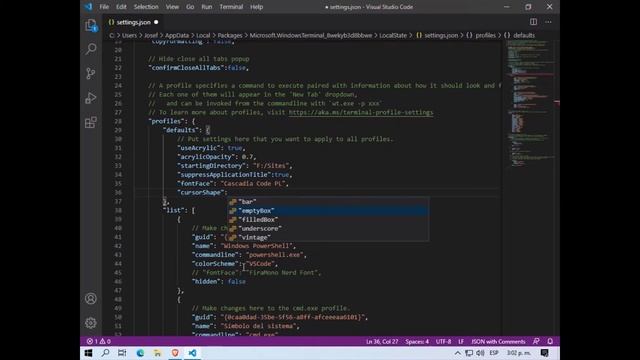Click the LocalState breadcrumb segment
The width and height of the screenshot is (640, 360).
[393, 36]
